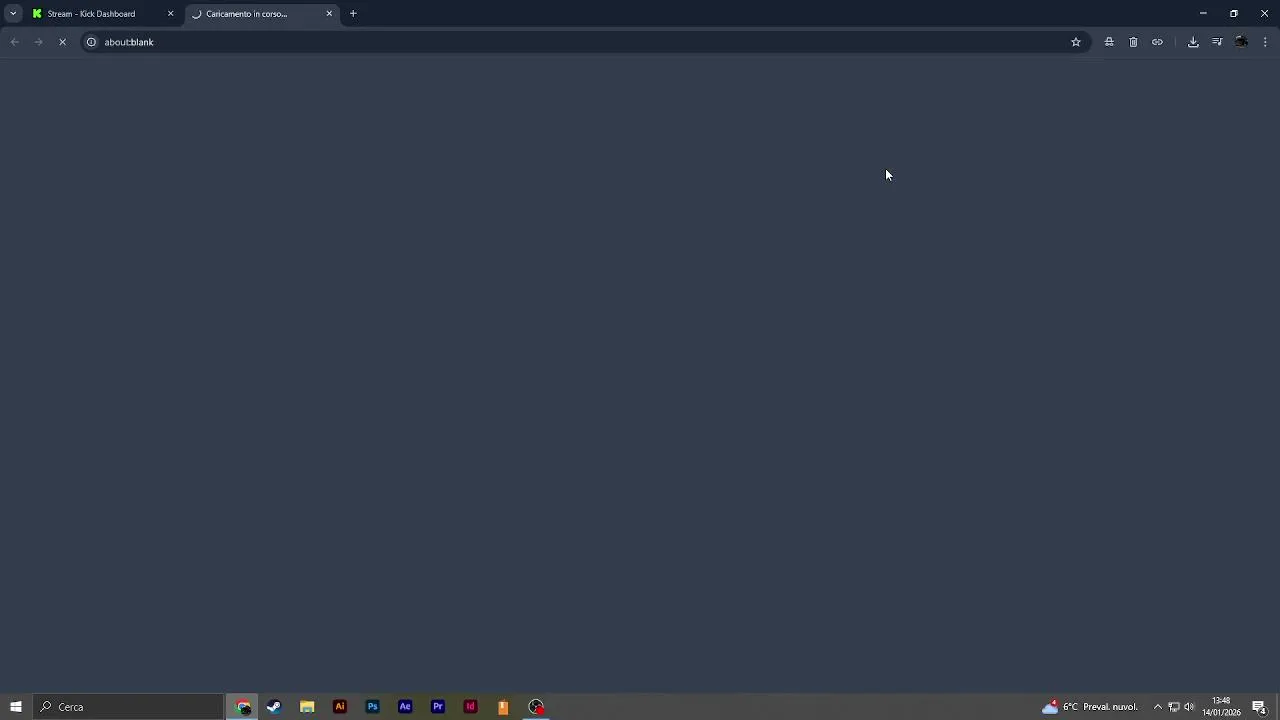1280x720 pixels.
Task: Launch Steam from the taskbar
Action: tap(274, 707)
